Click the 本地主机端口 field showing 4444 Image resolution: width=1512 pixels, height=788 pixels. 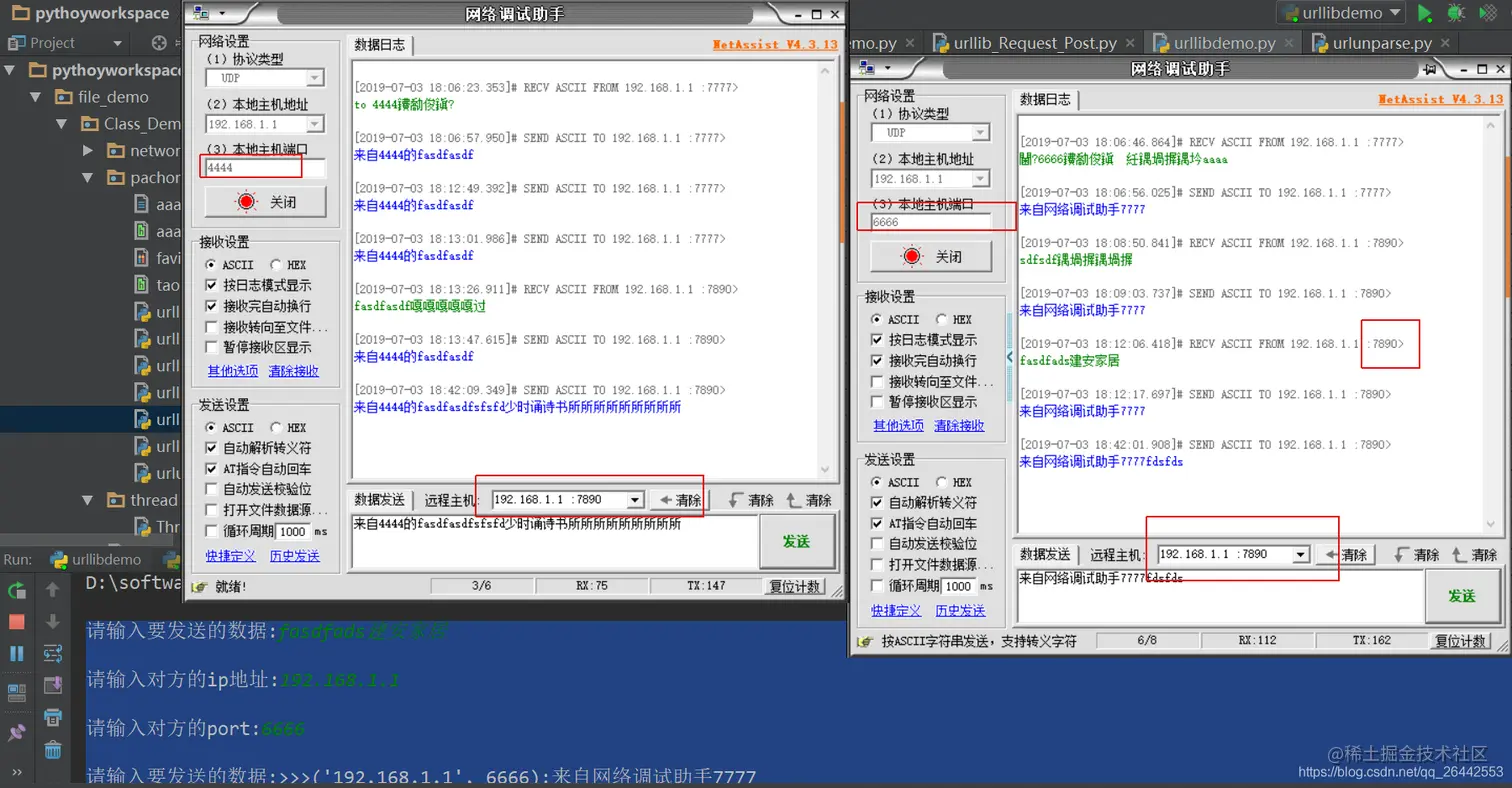(265, 168)
